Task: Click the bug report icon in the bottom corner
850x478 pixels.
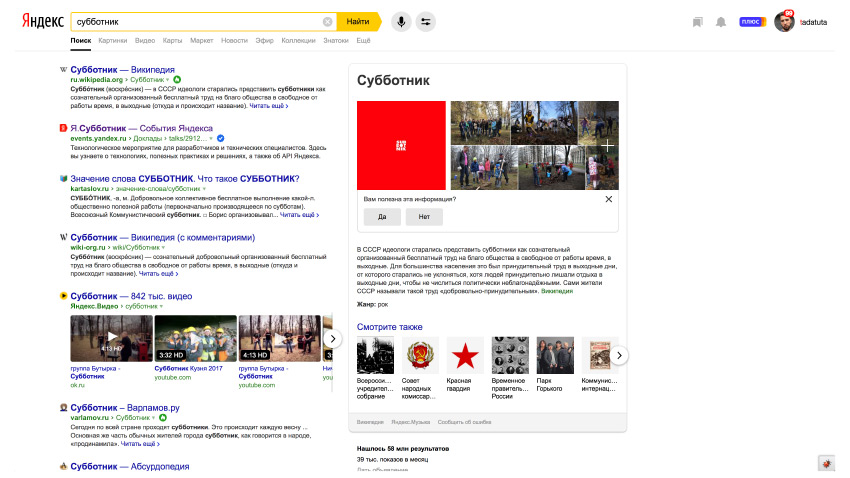Action: coord(826,464)
